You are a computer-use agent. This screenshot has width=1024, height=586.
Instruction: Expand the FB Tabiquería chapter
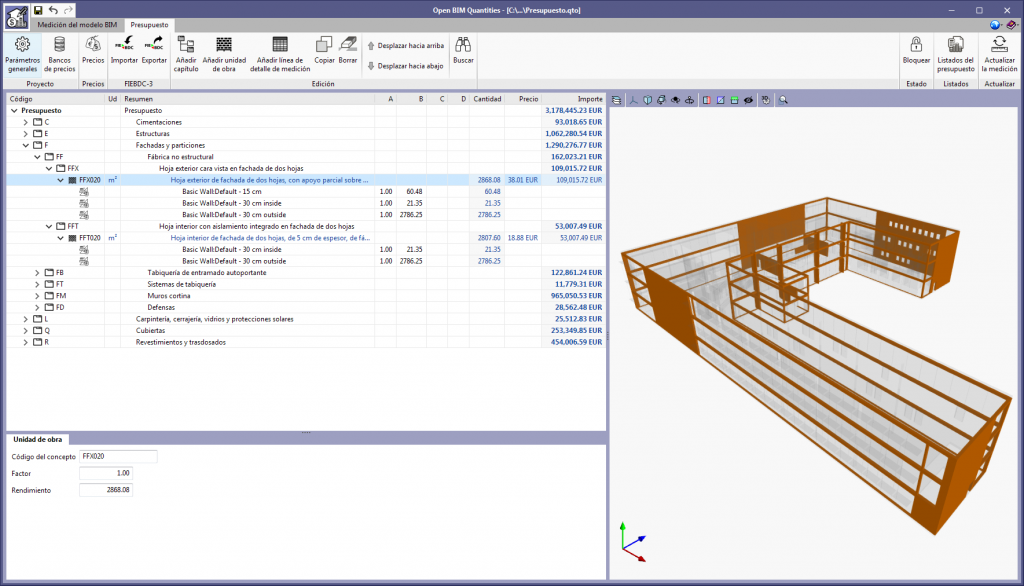[x=38, y=272]
